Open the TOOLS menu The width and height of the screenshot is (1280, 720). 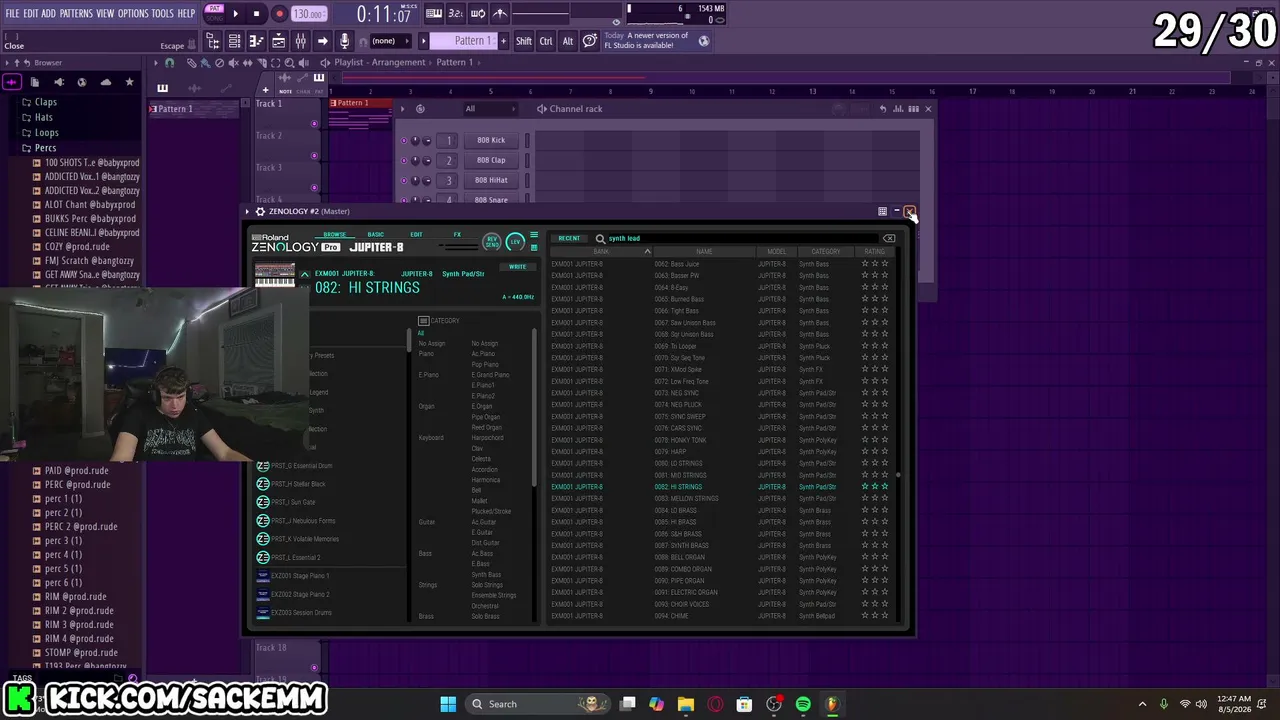point(162,13)
